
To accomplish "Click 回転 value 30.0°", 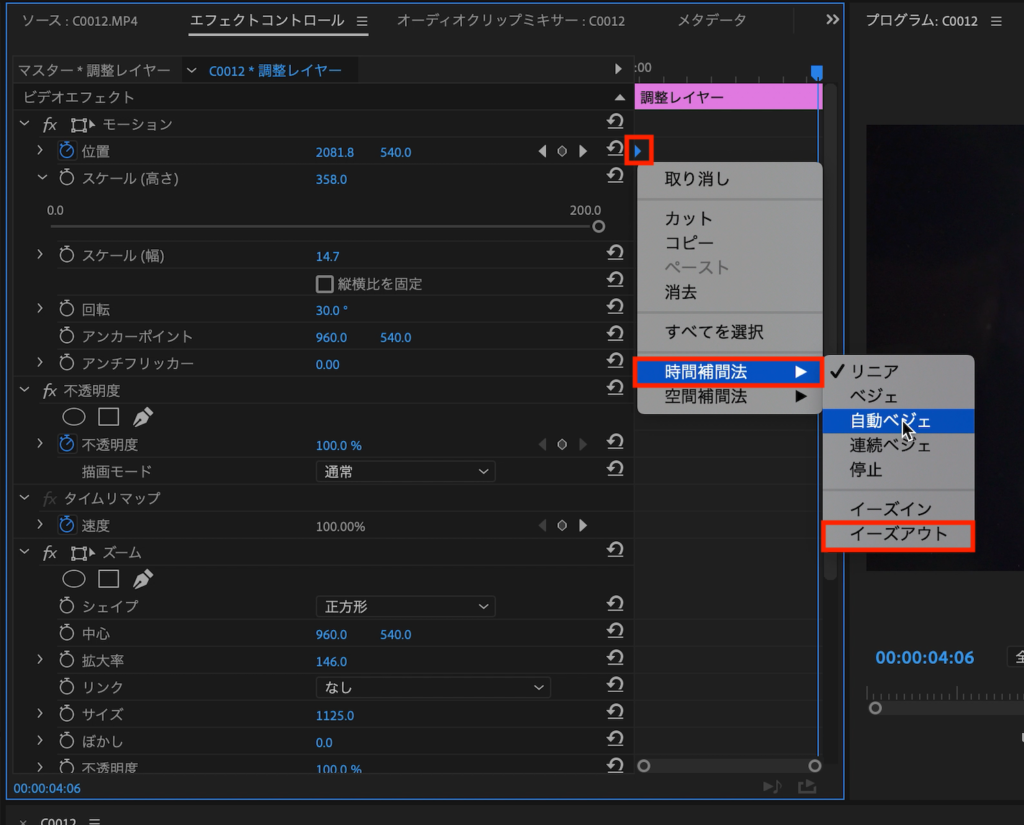I will click(x=332, y=310).
